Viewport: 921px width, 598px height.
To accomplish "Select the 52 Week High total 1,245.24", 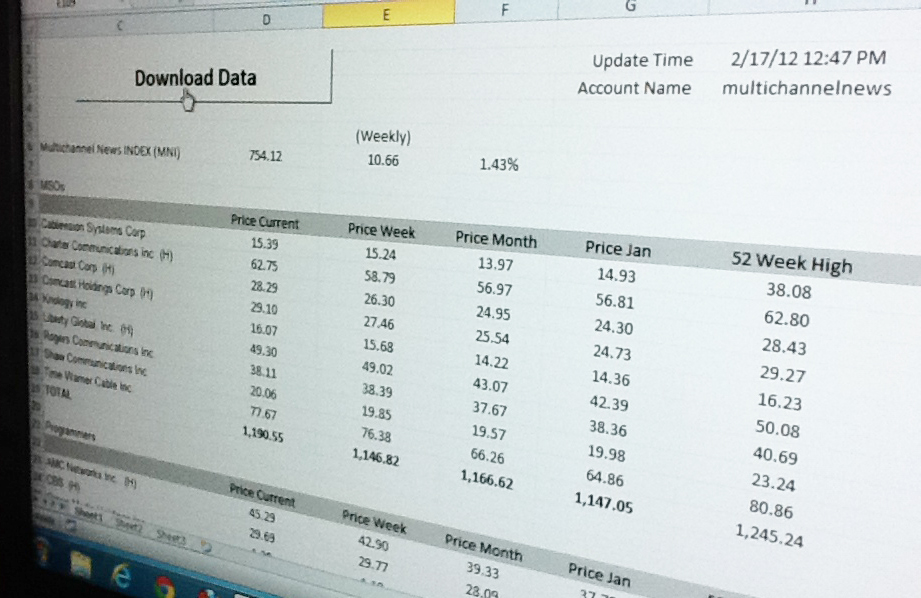I will pyautogui.click(x=769, y=536).
